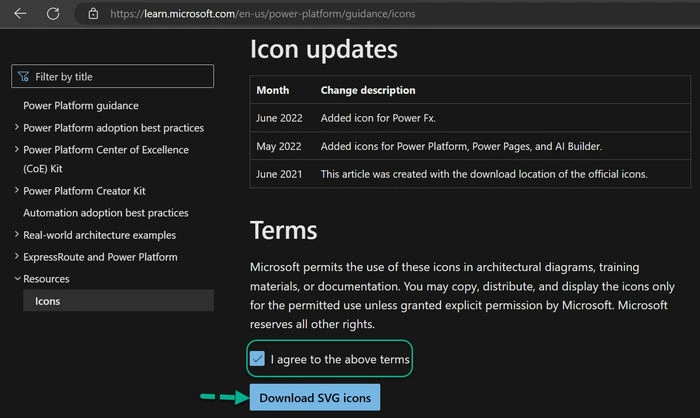The image size is (700, 418).
Task: Click the filter funnel icon
Action: click(24, 77)
